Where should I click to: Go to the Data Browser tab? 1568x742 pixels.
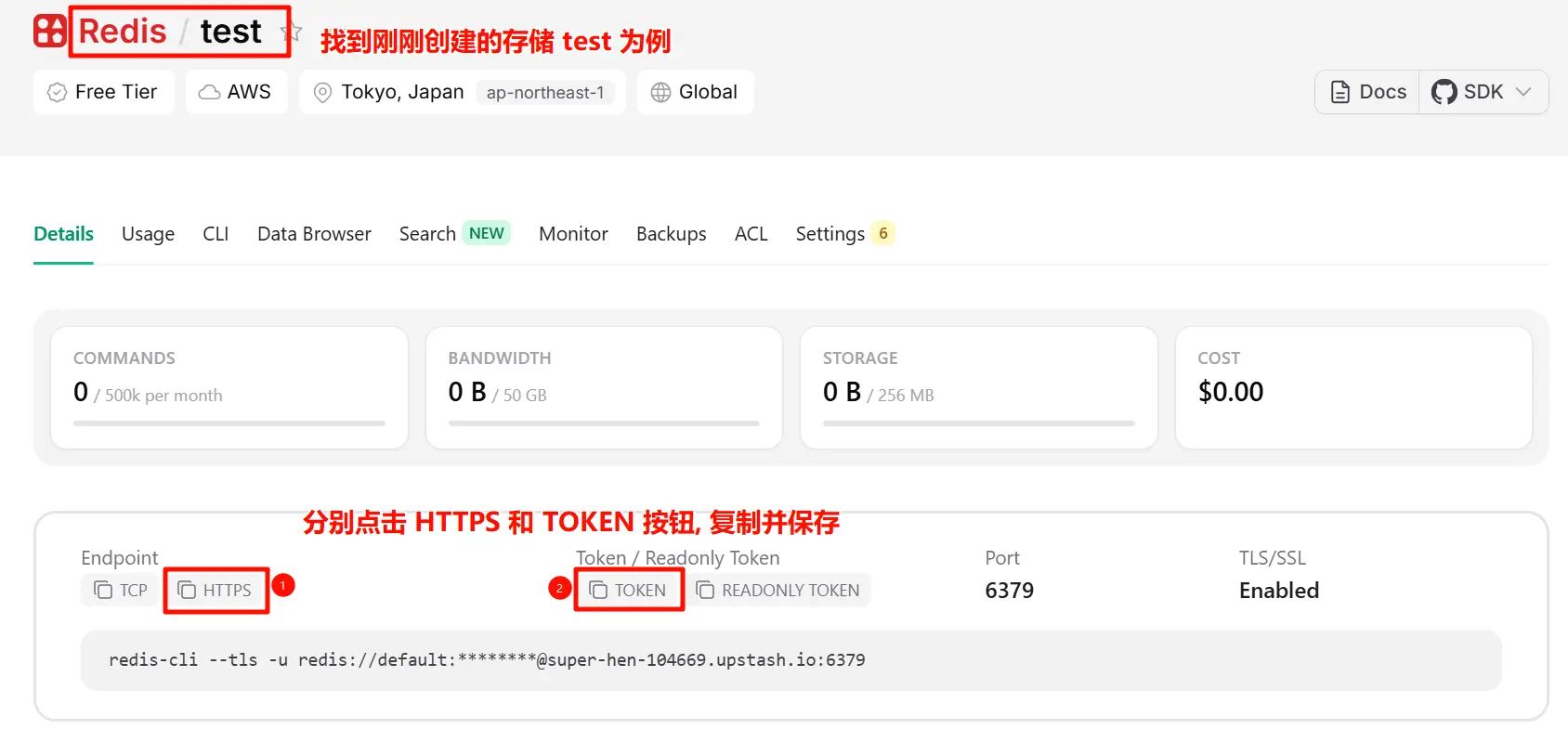pos(314,234)
